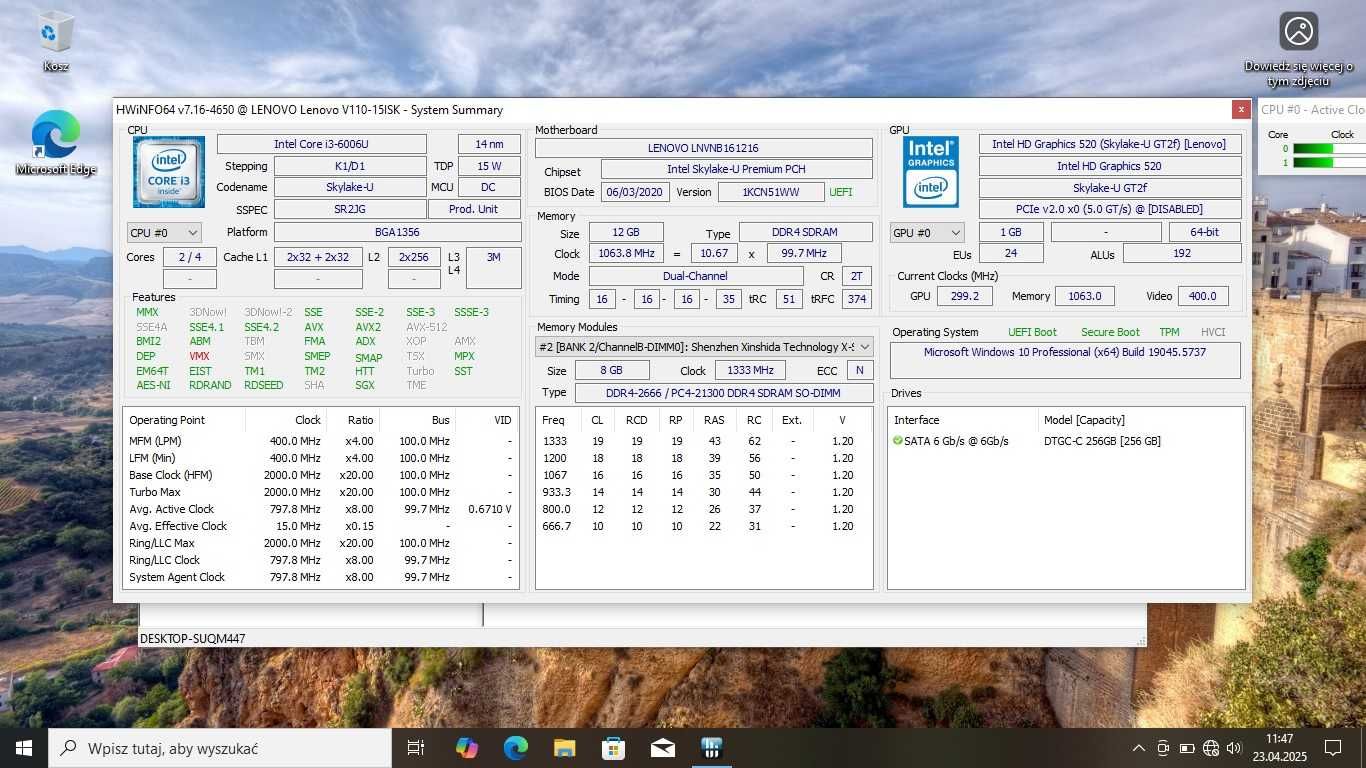The image size is (1366, 768).
Task: Click 'DDR4-2666 / PC4-21300' module type field
Action: pyautogui.click(x=724, y=392)
